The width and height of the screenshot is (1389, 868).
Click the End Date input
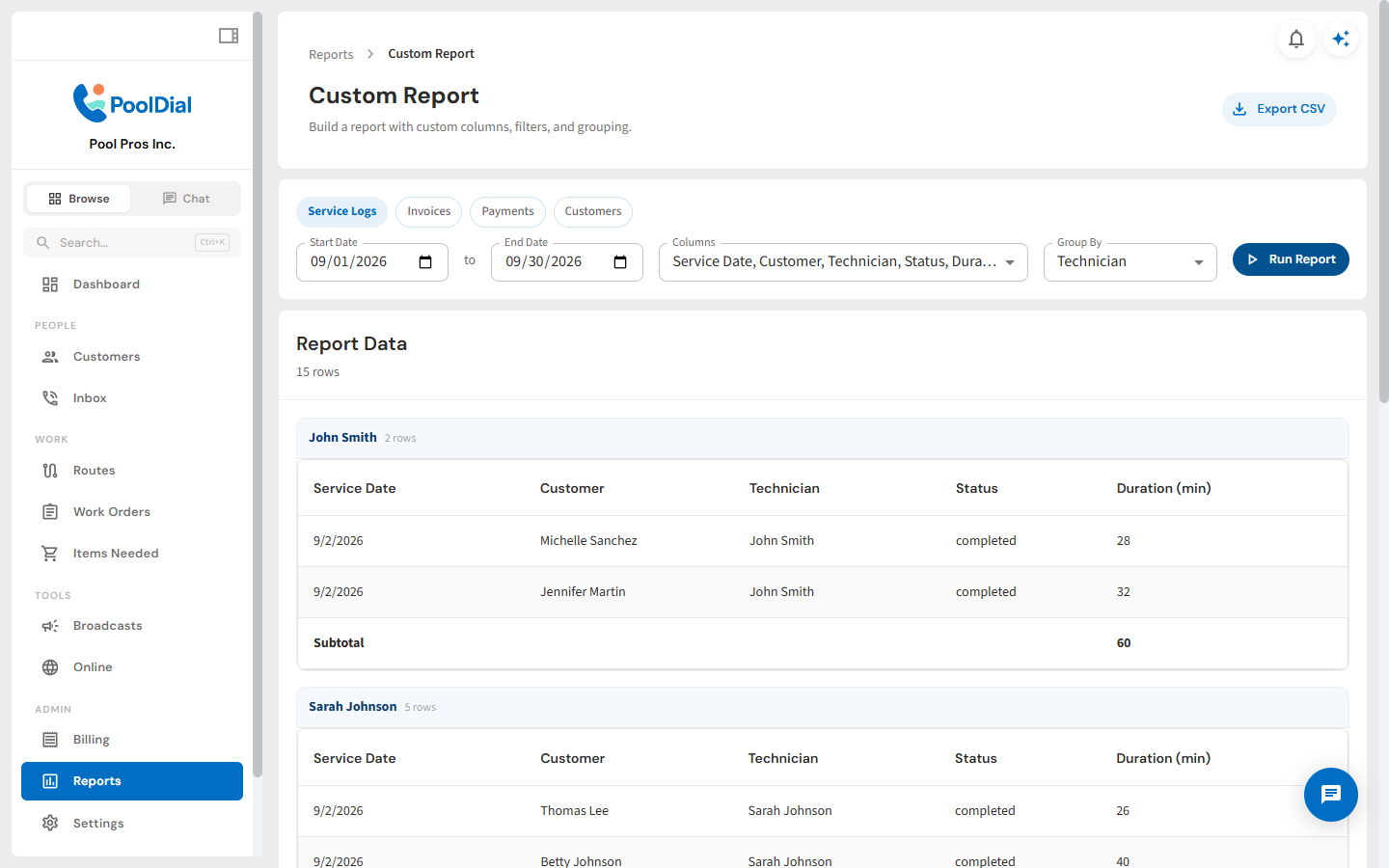567,262
